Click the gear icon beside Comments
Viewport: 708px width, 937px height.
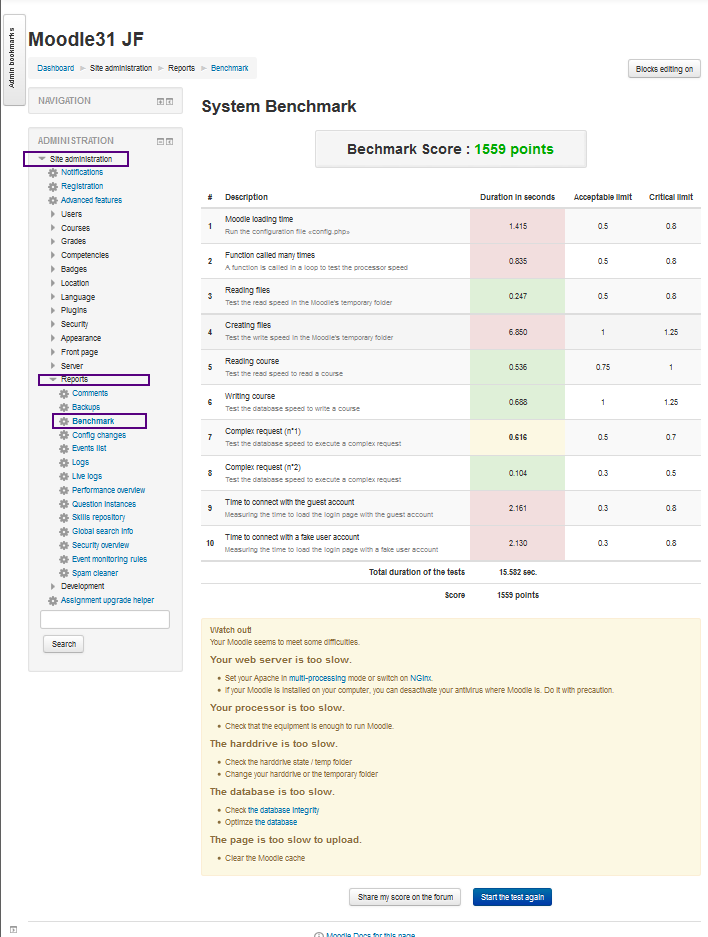64,394
